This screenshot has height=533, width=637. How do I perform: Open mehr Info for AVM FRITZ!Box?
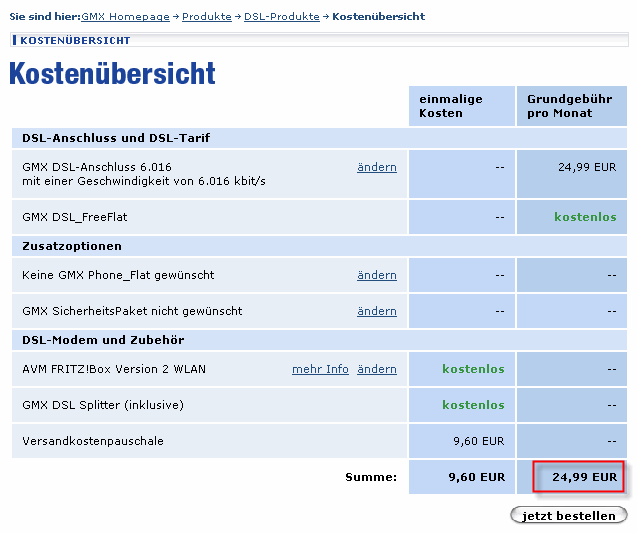pyautogui.click(x=320, y=369)
